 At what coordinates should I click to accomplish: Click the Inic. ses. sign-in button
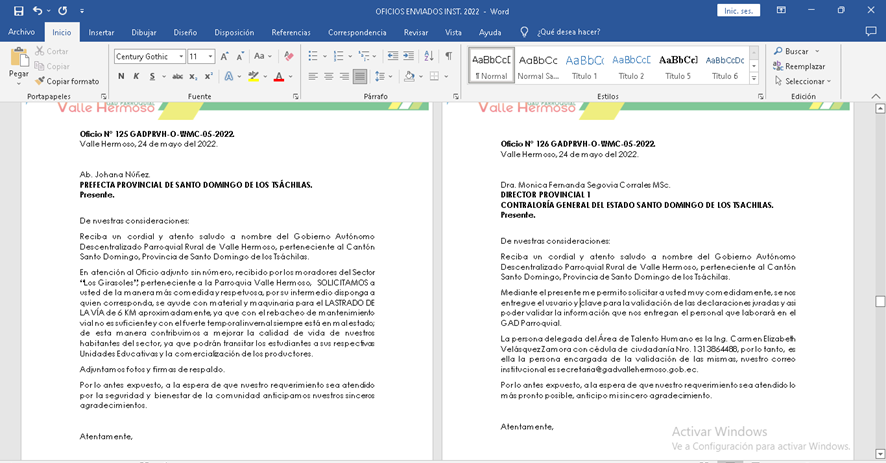(739, 11)
